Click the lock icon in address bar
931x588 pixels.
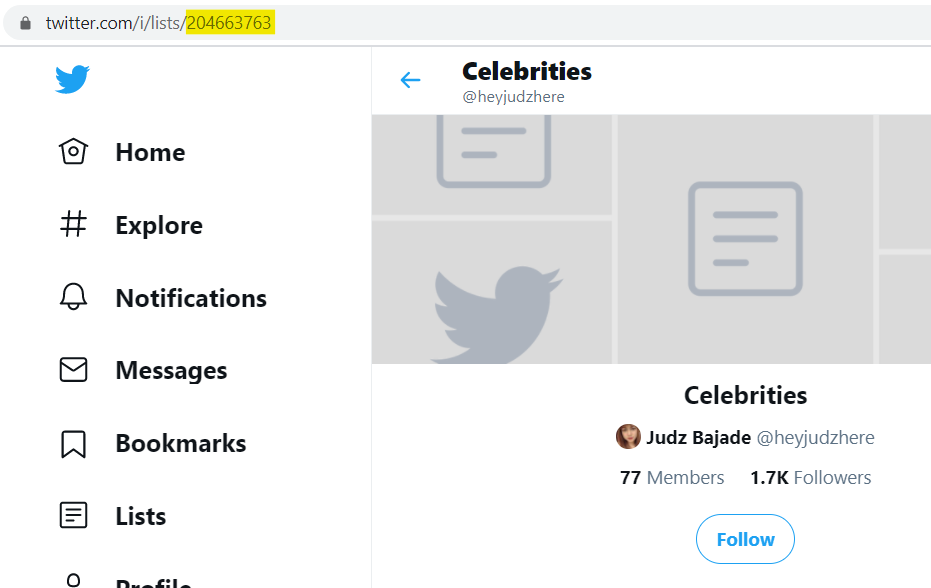point(25,23)
